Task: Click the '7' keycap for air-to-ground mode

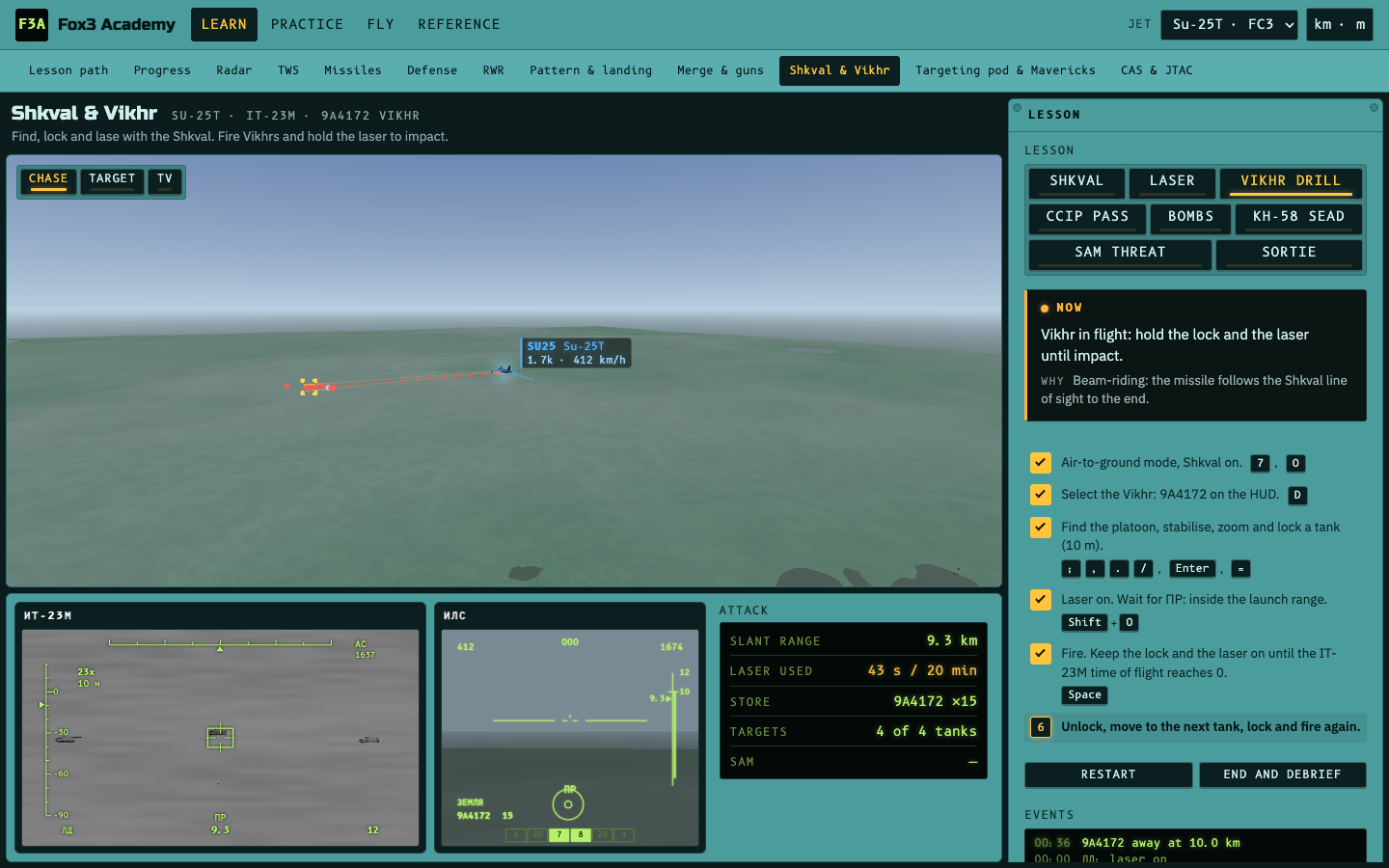Action: coord(1260,464)
